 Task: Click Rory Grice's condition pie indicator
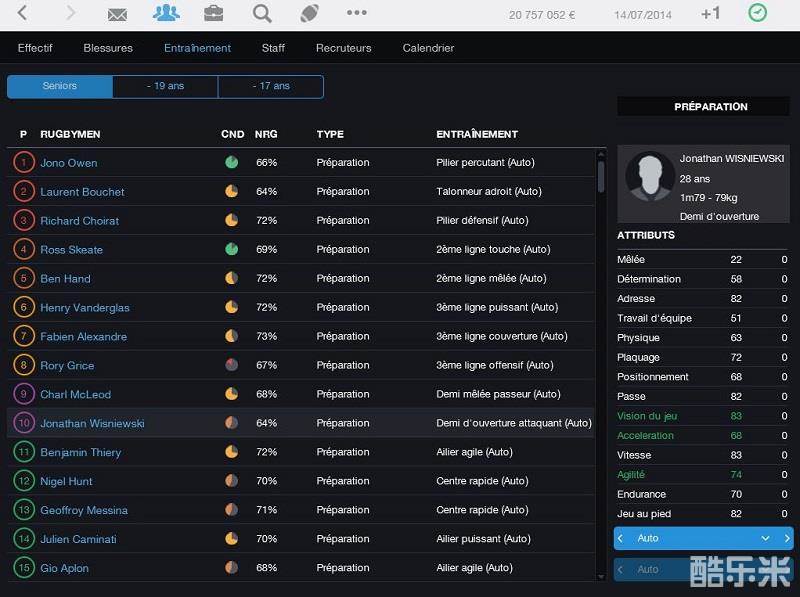[x=232, y=366]
